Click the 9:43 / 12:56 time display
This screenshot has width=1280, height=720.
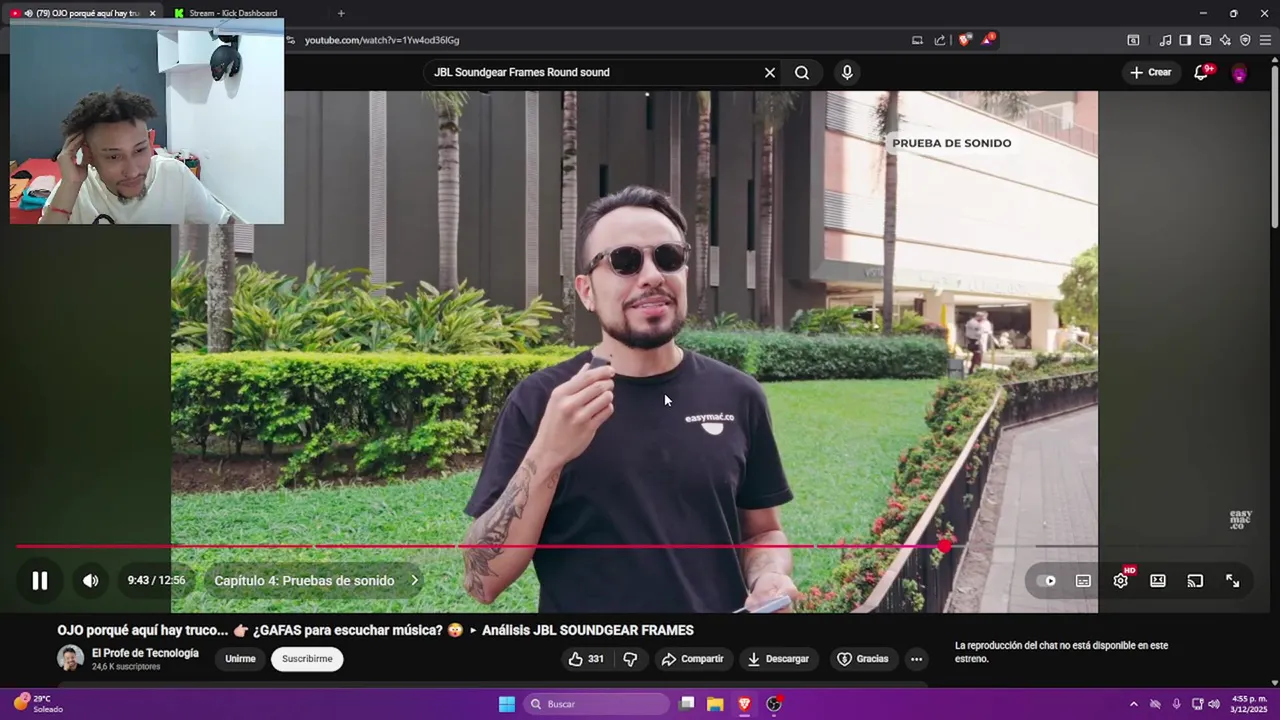156,581
